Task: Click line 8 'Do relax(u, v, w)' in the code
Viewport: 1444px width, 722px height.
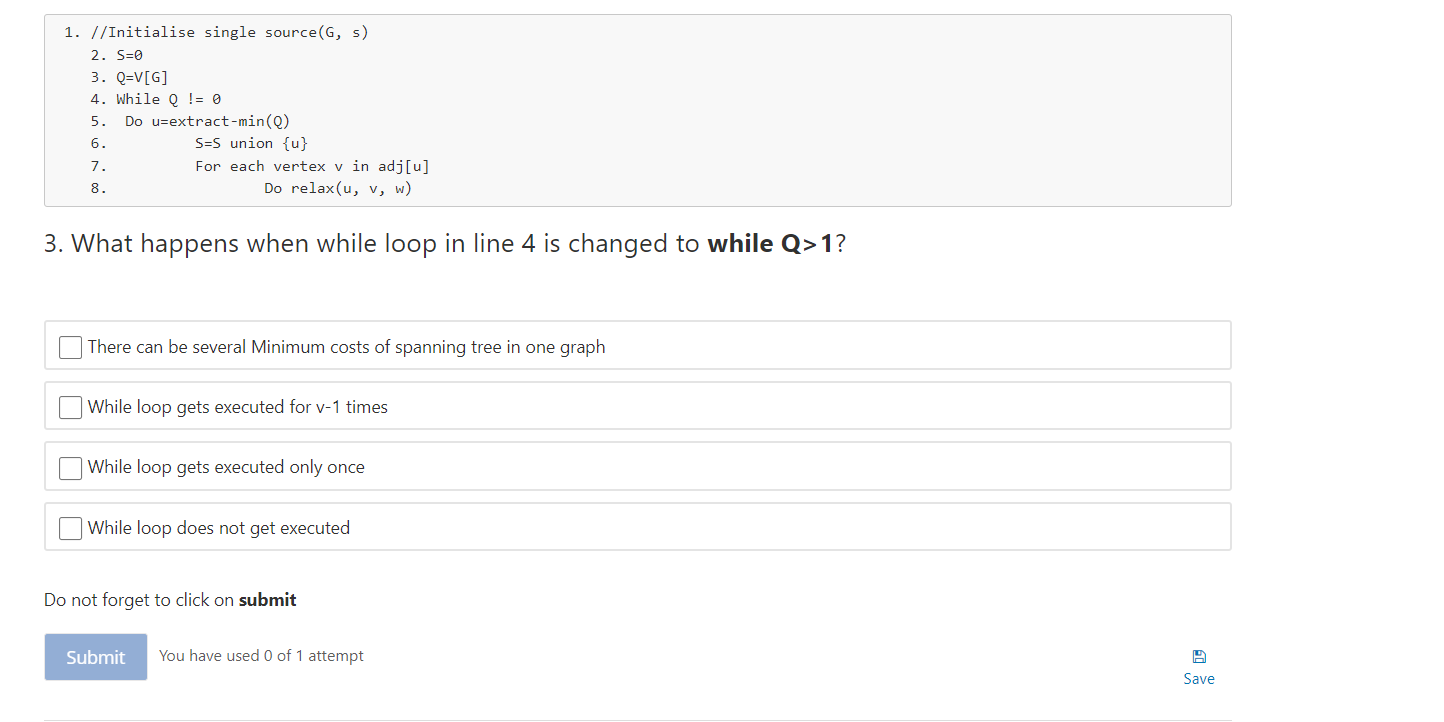Action: tap(336, 188)
